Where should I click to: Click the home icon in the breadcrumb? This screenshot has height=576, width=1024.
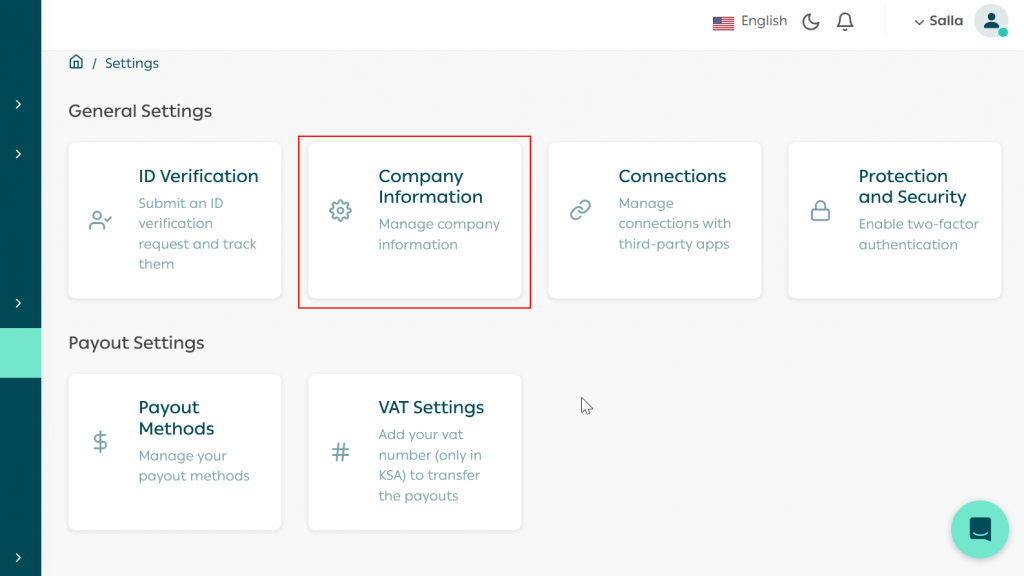[76, 63]
